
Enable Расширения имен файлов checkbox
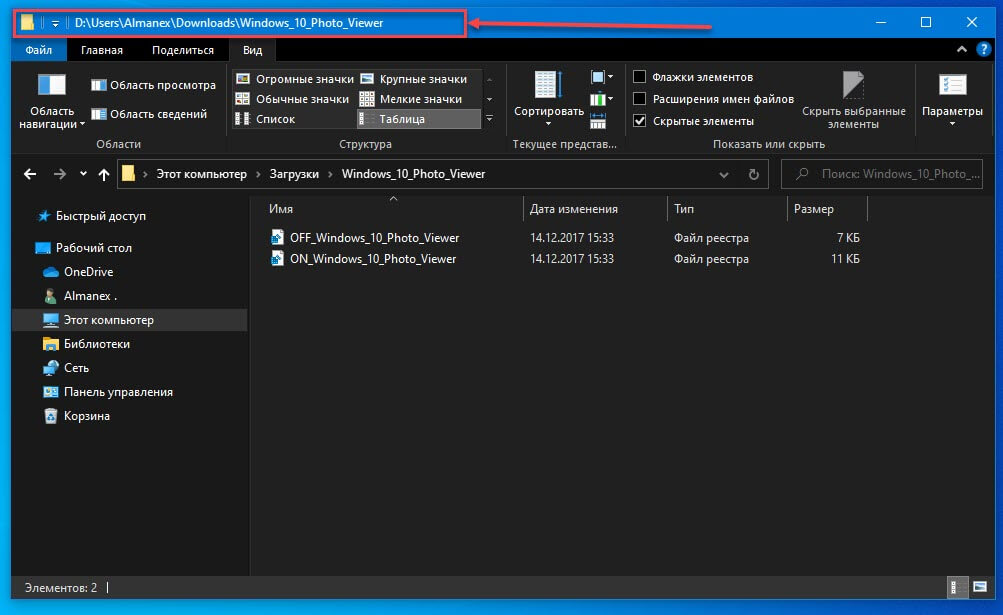tap(640, 99)
